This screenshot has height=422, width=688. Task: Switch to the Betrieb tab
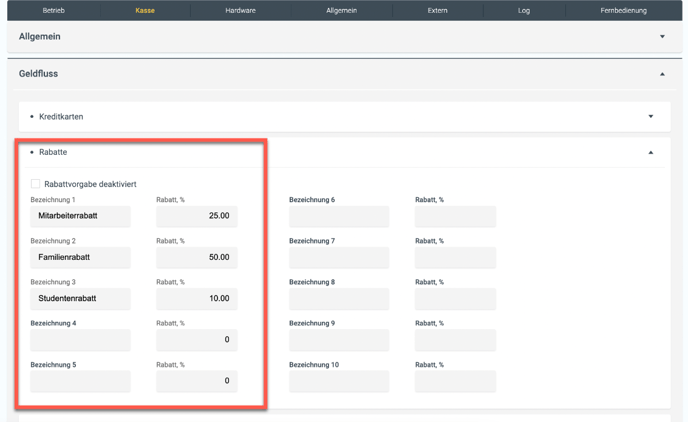(x=54, y=10)
